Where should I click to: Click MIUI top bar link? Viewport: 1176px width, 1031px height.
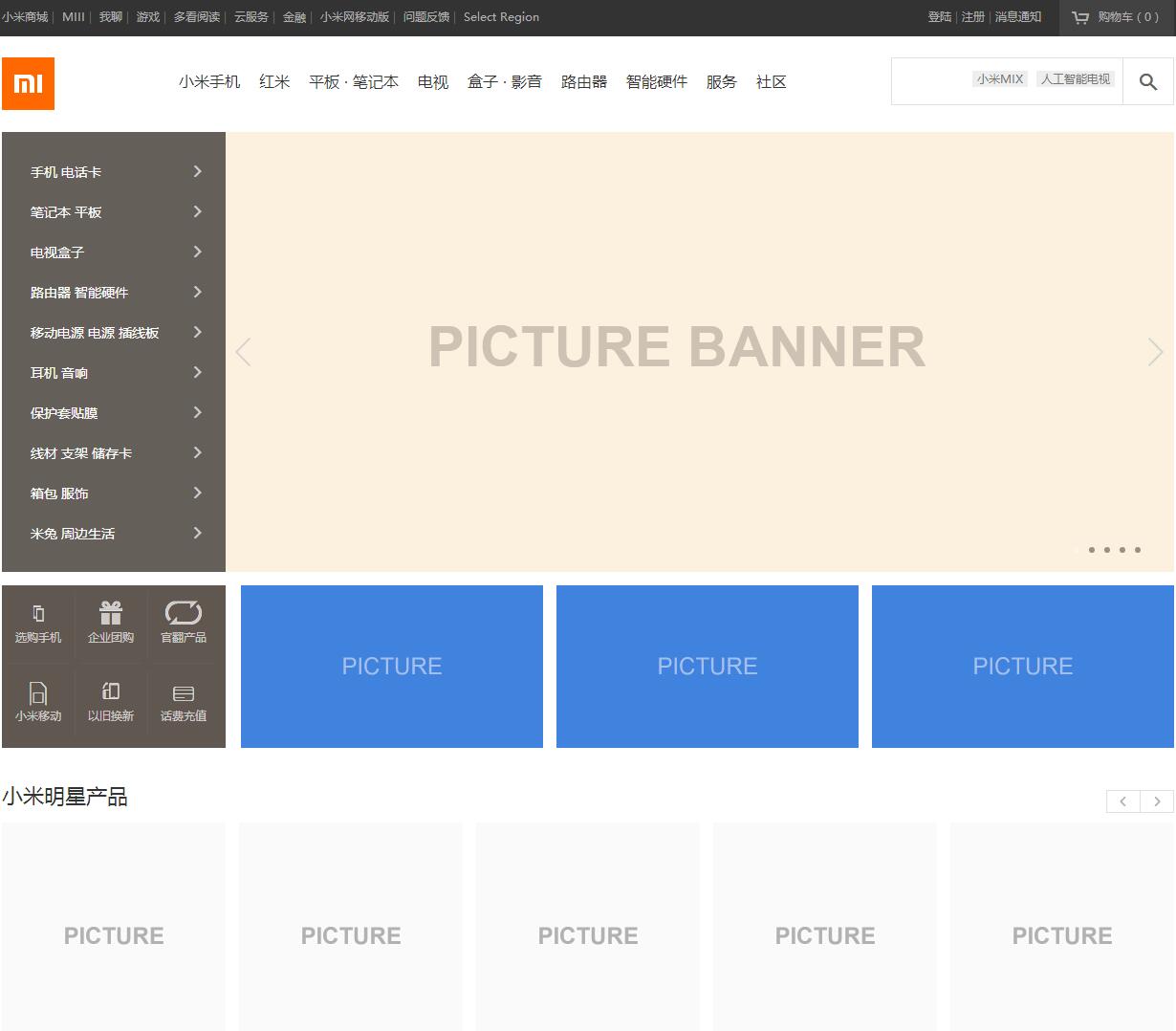click(x=74, y=17)
